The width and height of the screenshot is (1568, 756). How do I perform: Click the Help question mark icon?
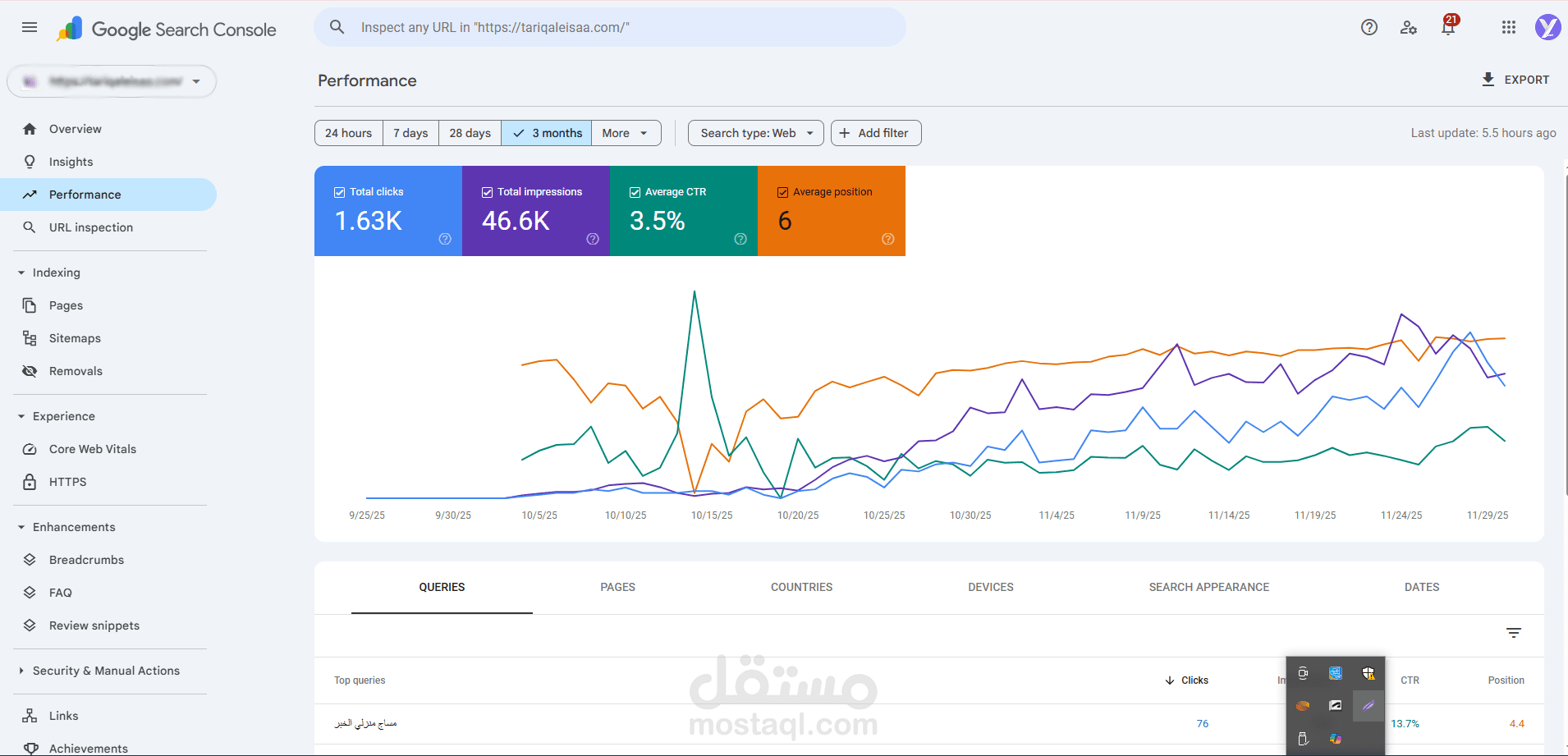(1369, 28)
